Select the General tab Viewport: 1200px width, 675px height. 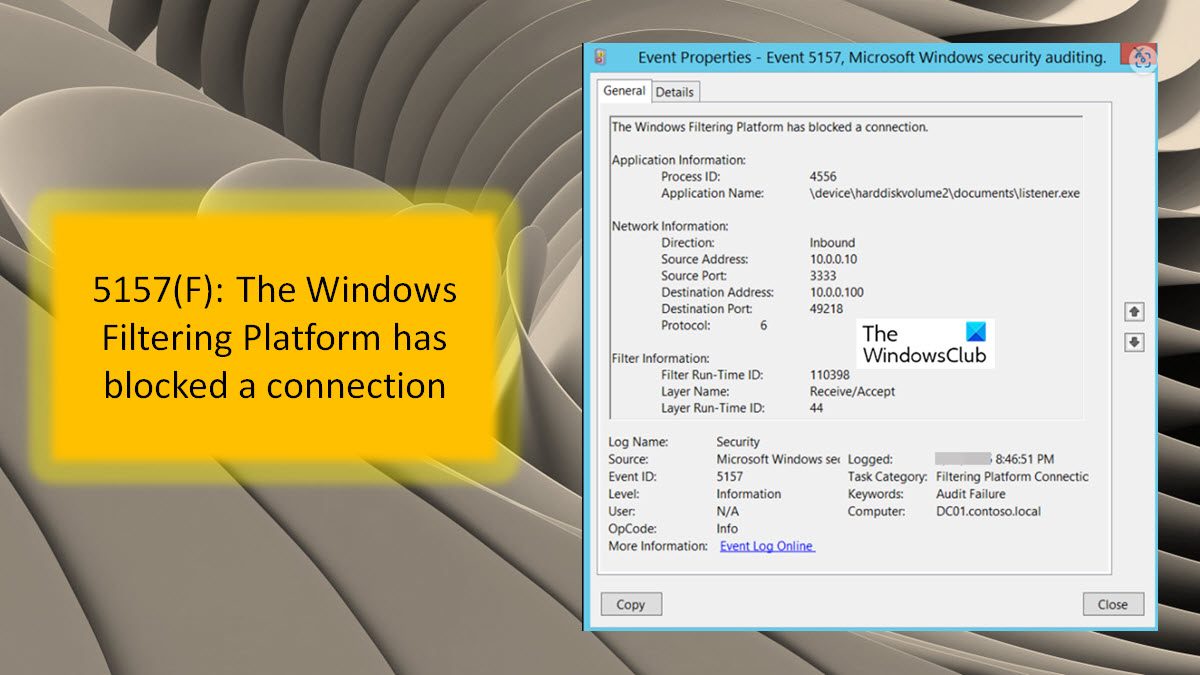[623, 90]
